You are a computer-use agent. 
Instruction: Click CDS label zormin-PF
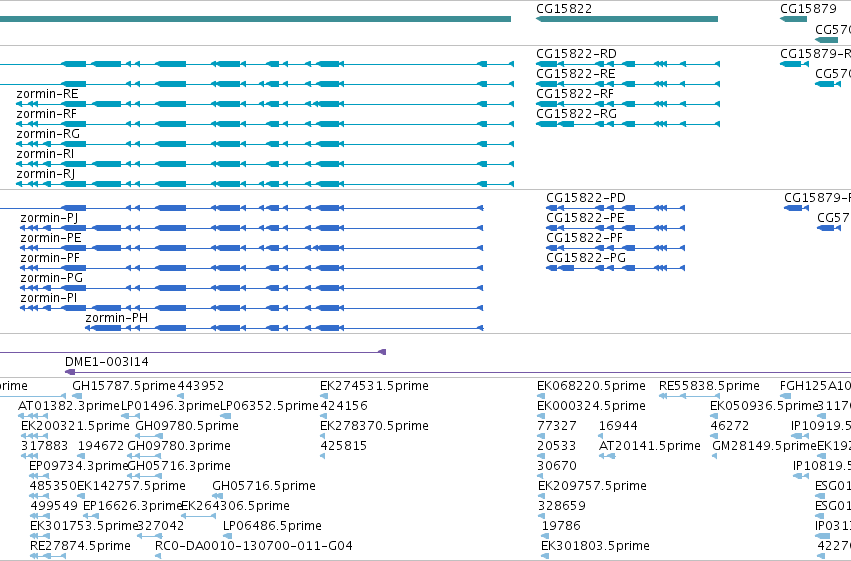click(x=50, y=258)
